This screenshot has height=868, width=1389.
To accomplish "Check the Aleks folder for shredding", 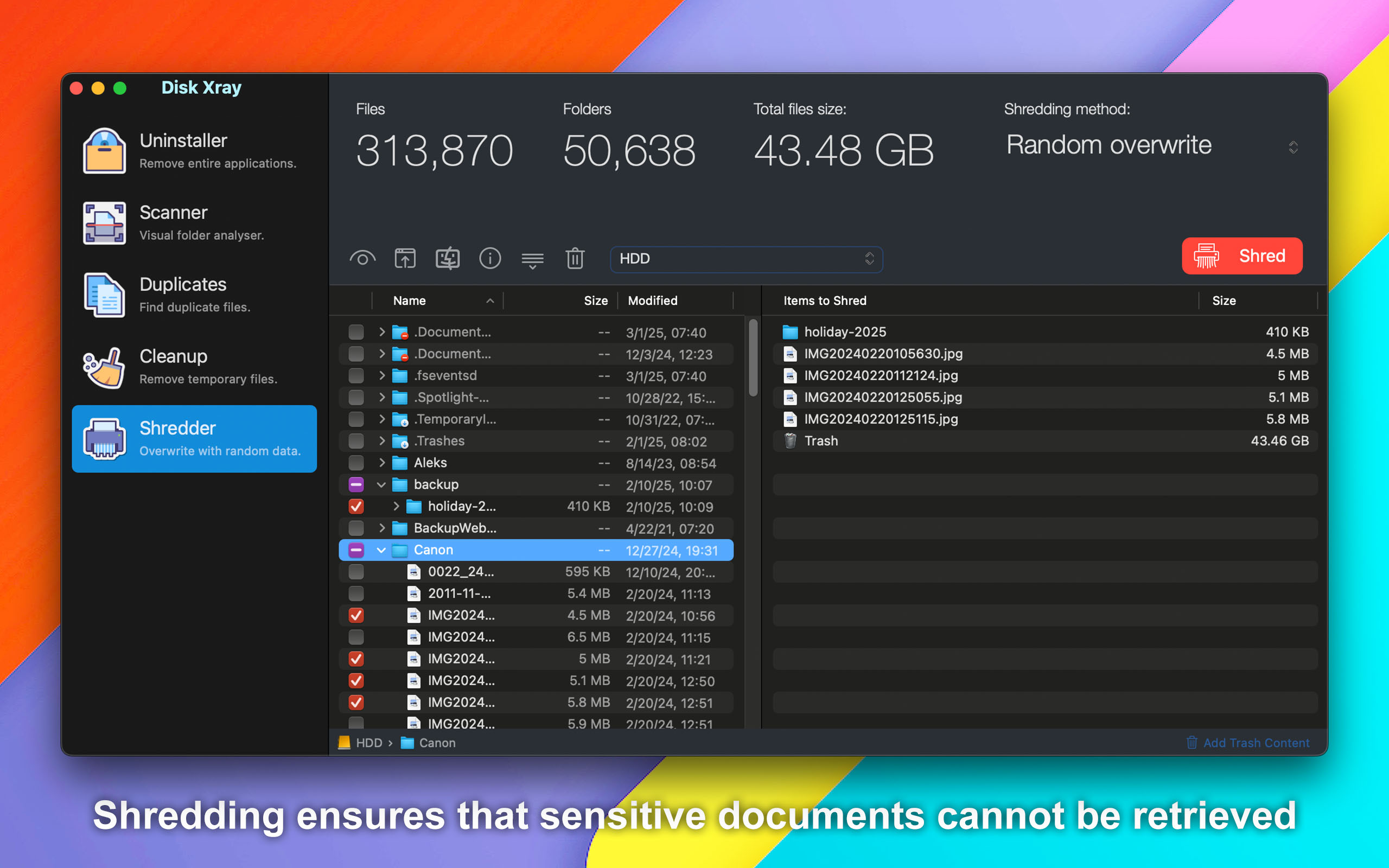I will click(356, 463).
